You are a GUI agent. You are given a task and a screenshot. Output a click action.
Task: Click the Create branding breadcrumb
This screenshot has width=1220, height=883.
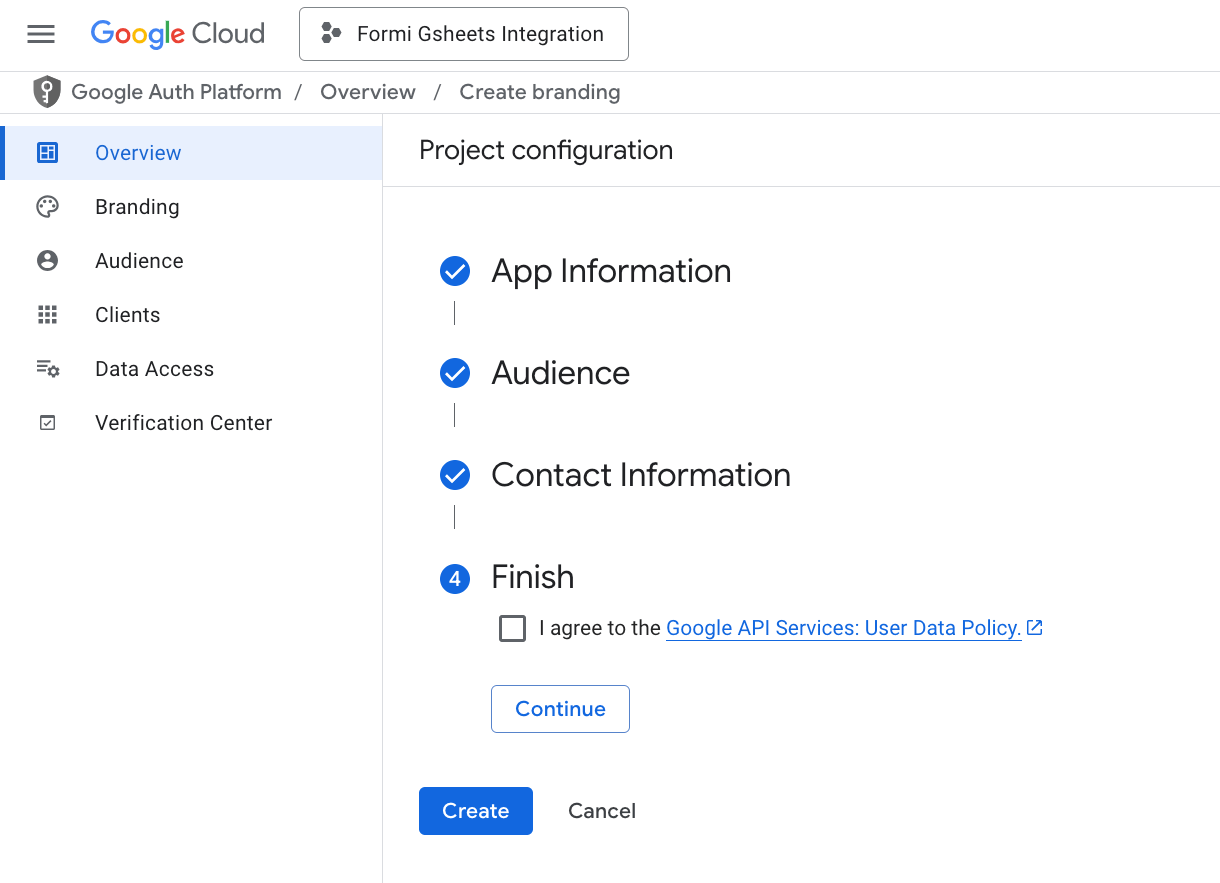540,92
